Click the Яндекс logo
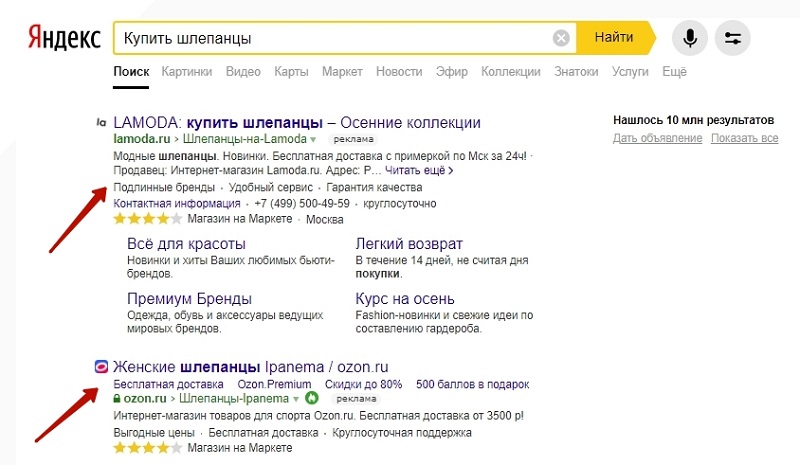Viewport: 800px width, 465px height. point(64,38)
